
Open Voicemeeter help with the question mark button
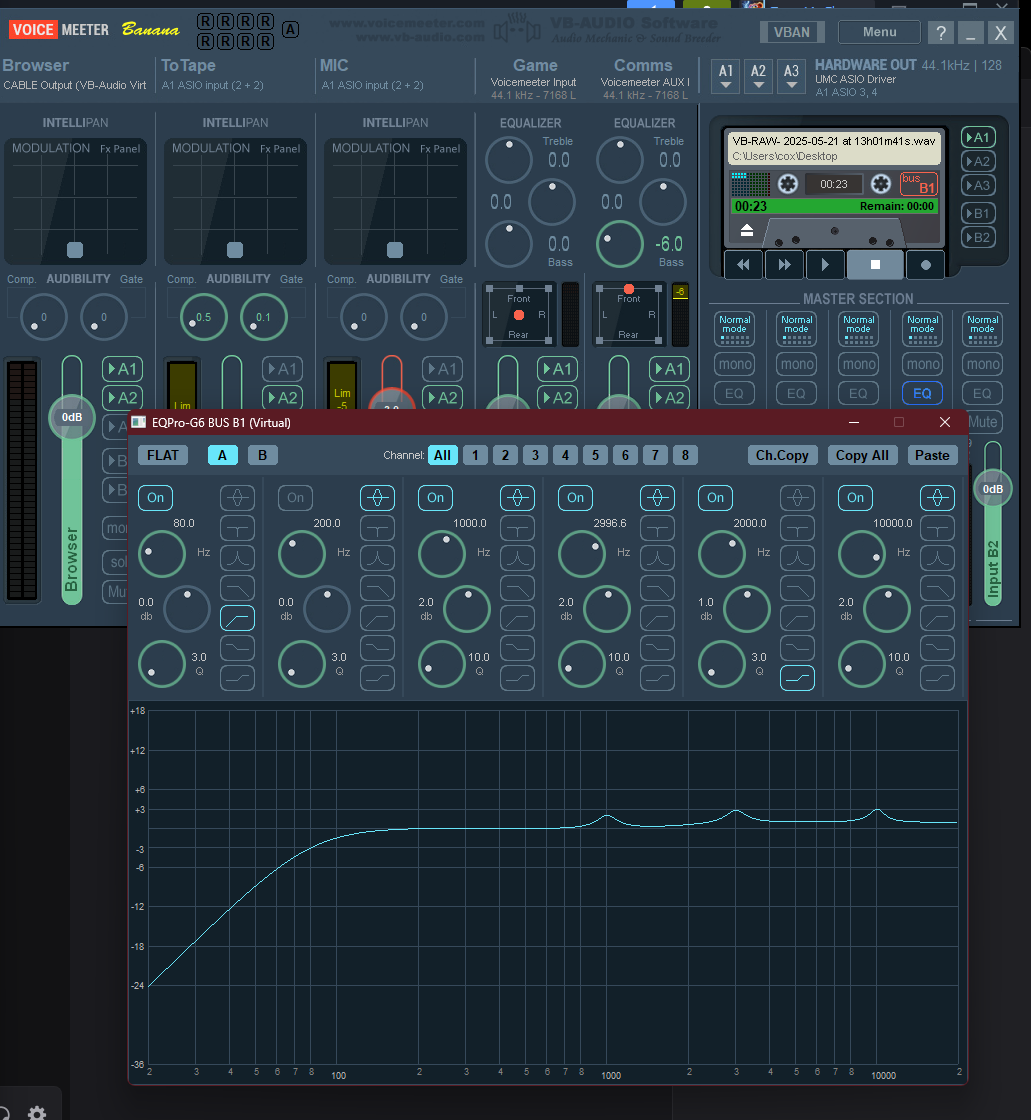[941, 32]
